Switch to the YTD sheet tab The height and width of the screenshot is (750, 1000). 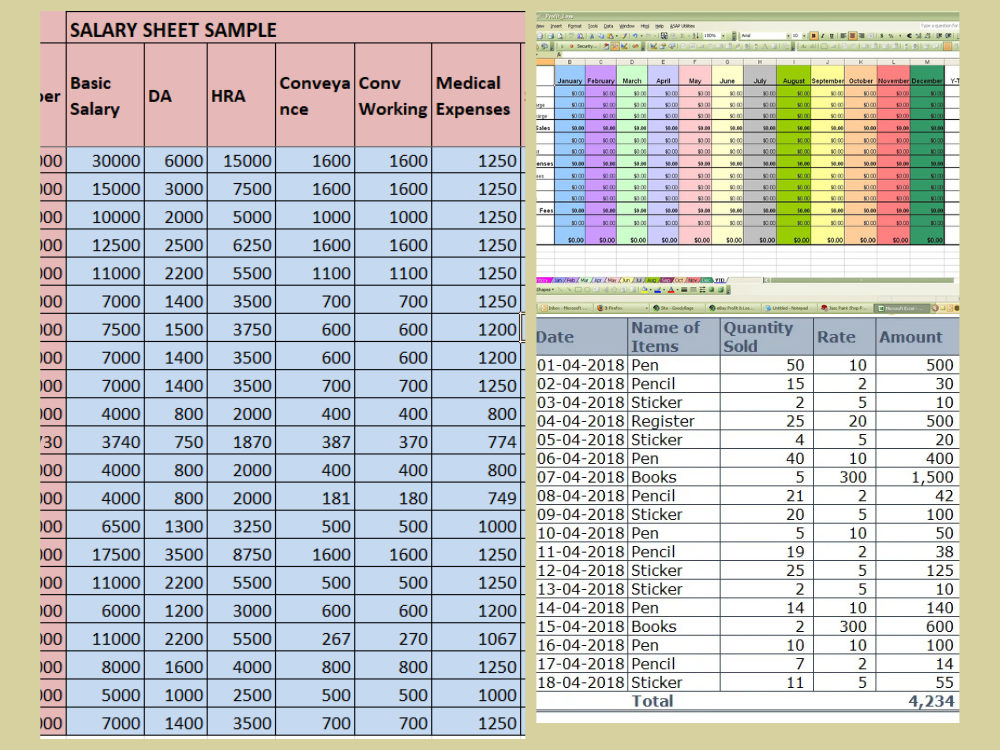(x=720, y=280)
